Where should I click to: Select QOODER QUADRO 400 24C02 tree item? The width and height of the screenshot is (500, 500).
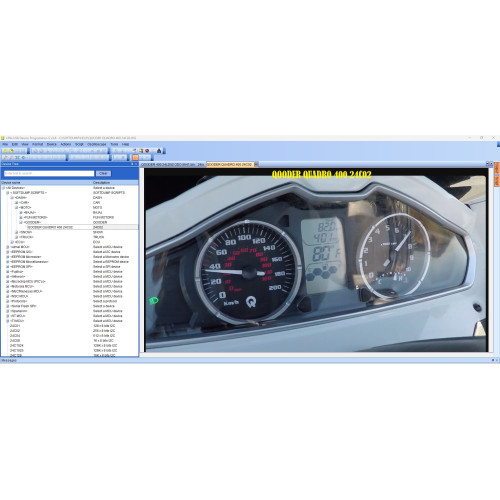(x=50, y=227)
